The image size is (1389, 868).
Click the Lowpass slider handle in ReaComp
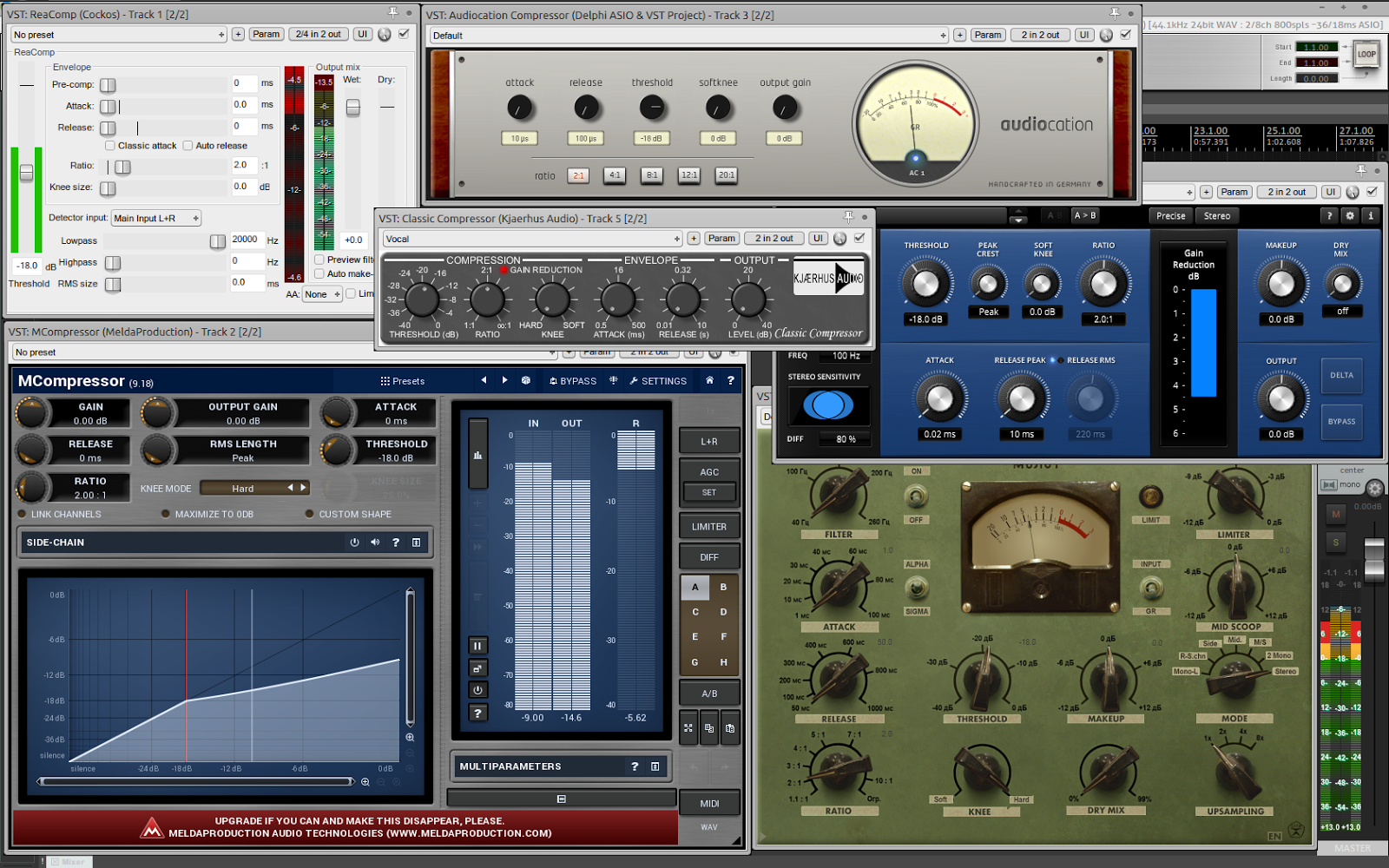click(x=218, y=241)
